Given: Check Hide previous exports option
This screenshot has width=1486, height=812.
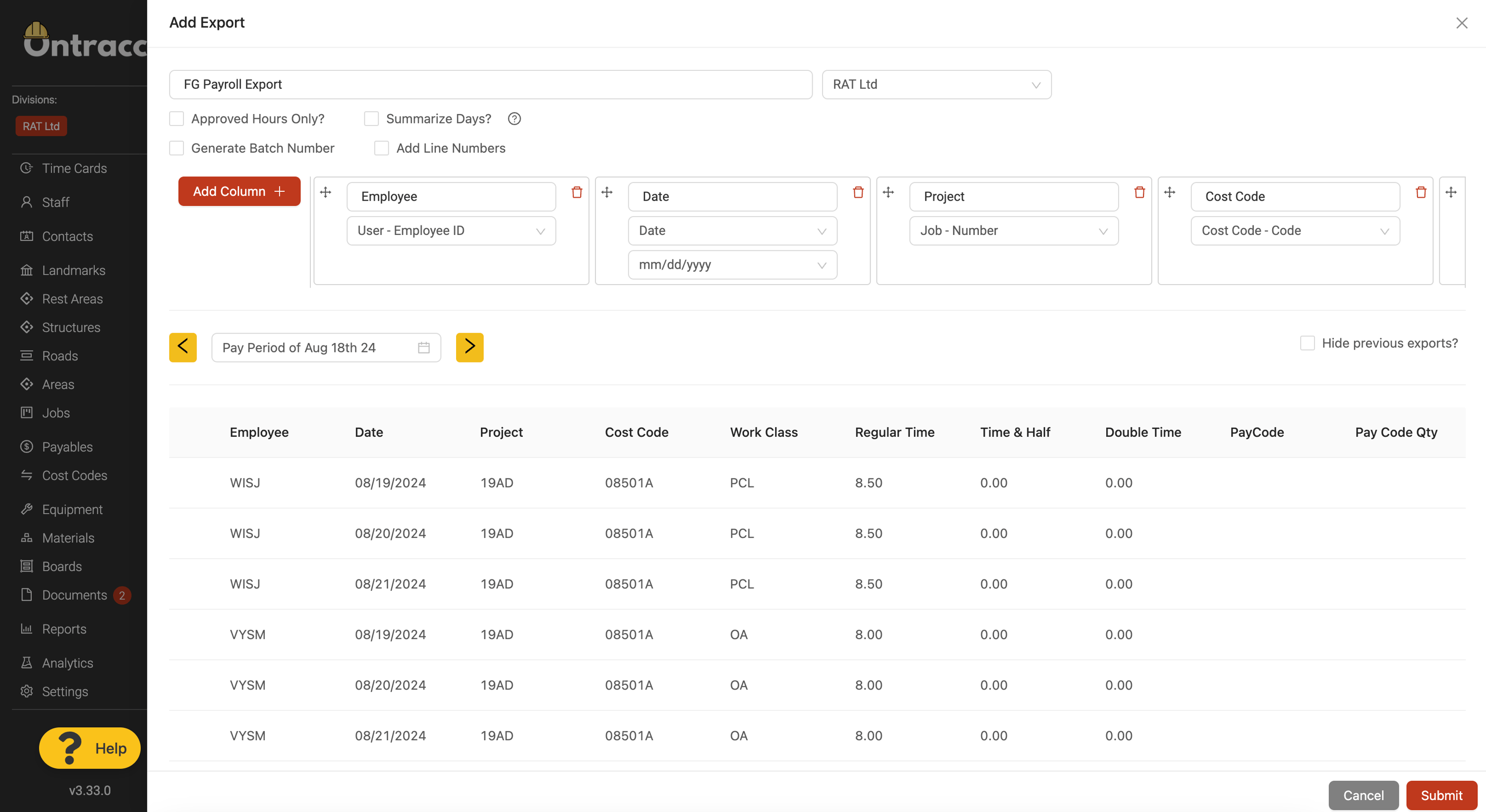Looking at the screenshot, I should coord(1307,343).
